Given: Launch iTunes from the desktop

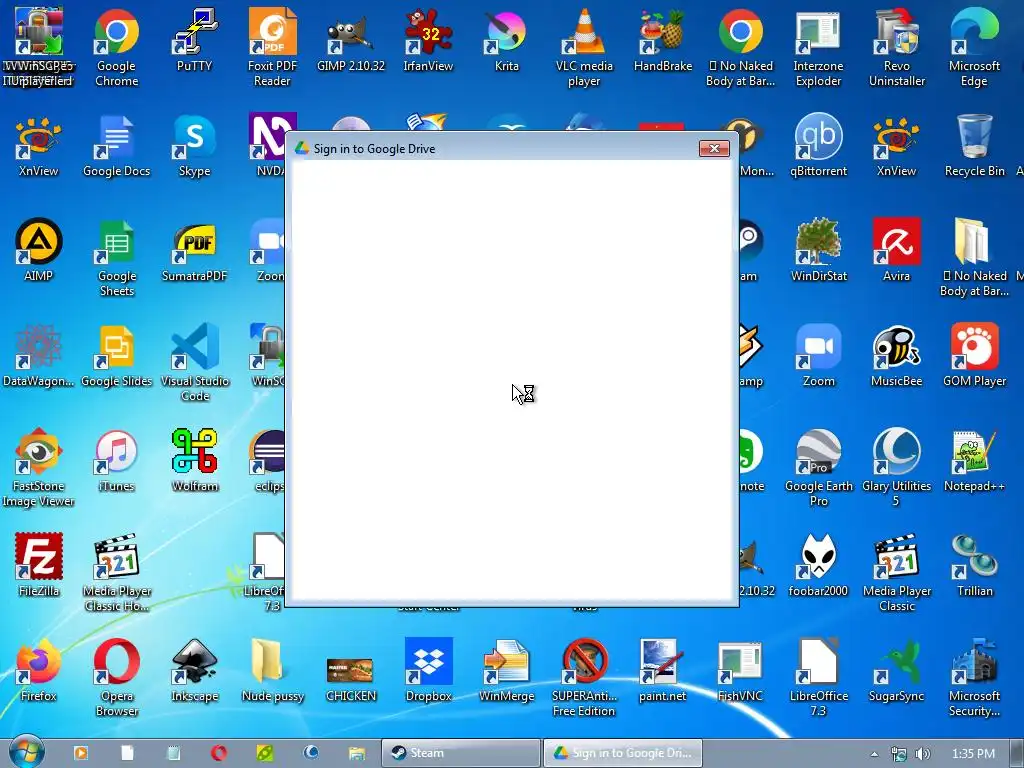Looking at the screenshot, I should [x=116, y=460].
